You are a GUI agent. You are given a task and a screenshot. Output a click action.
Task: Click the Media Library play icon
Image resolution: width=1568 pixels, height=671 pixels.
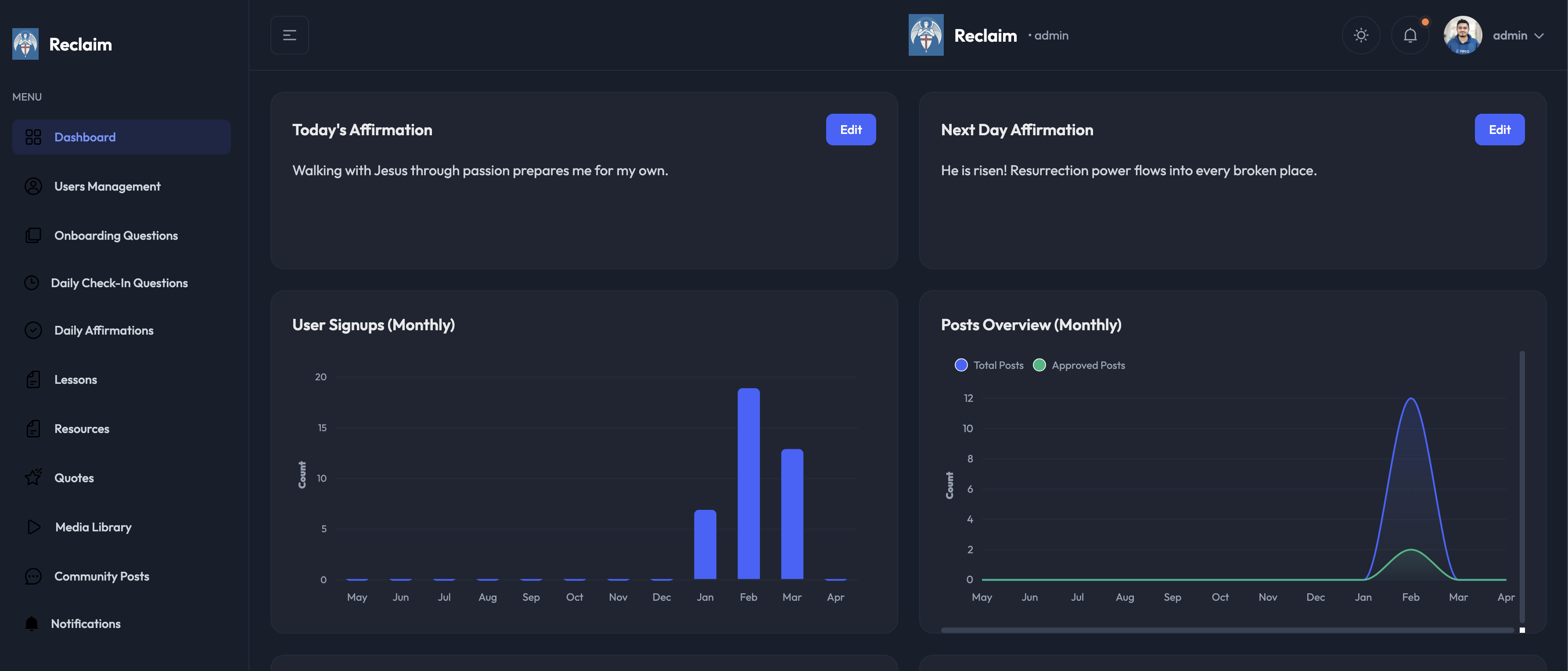(x=34, y=527)
